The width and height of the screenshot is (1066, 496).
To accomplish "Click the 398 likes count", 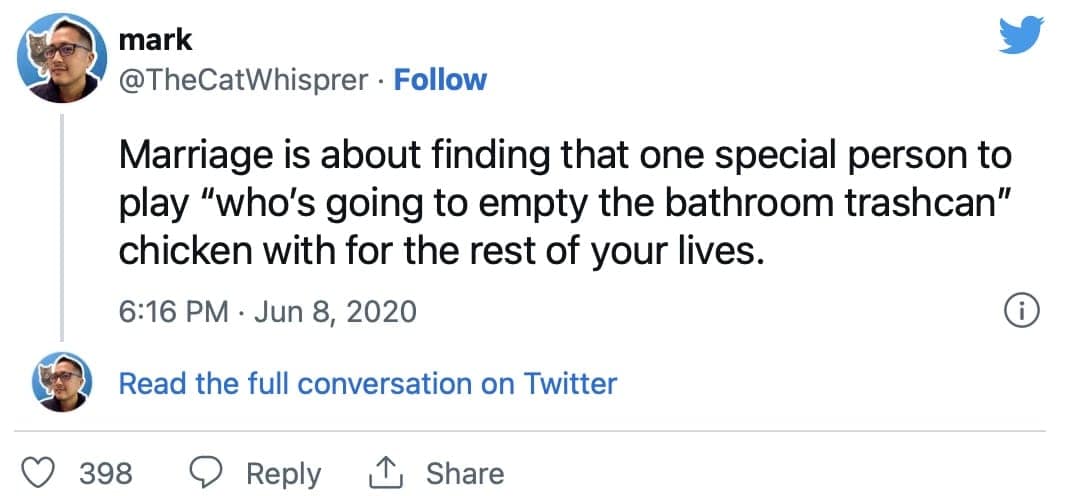I will (106, 473).
